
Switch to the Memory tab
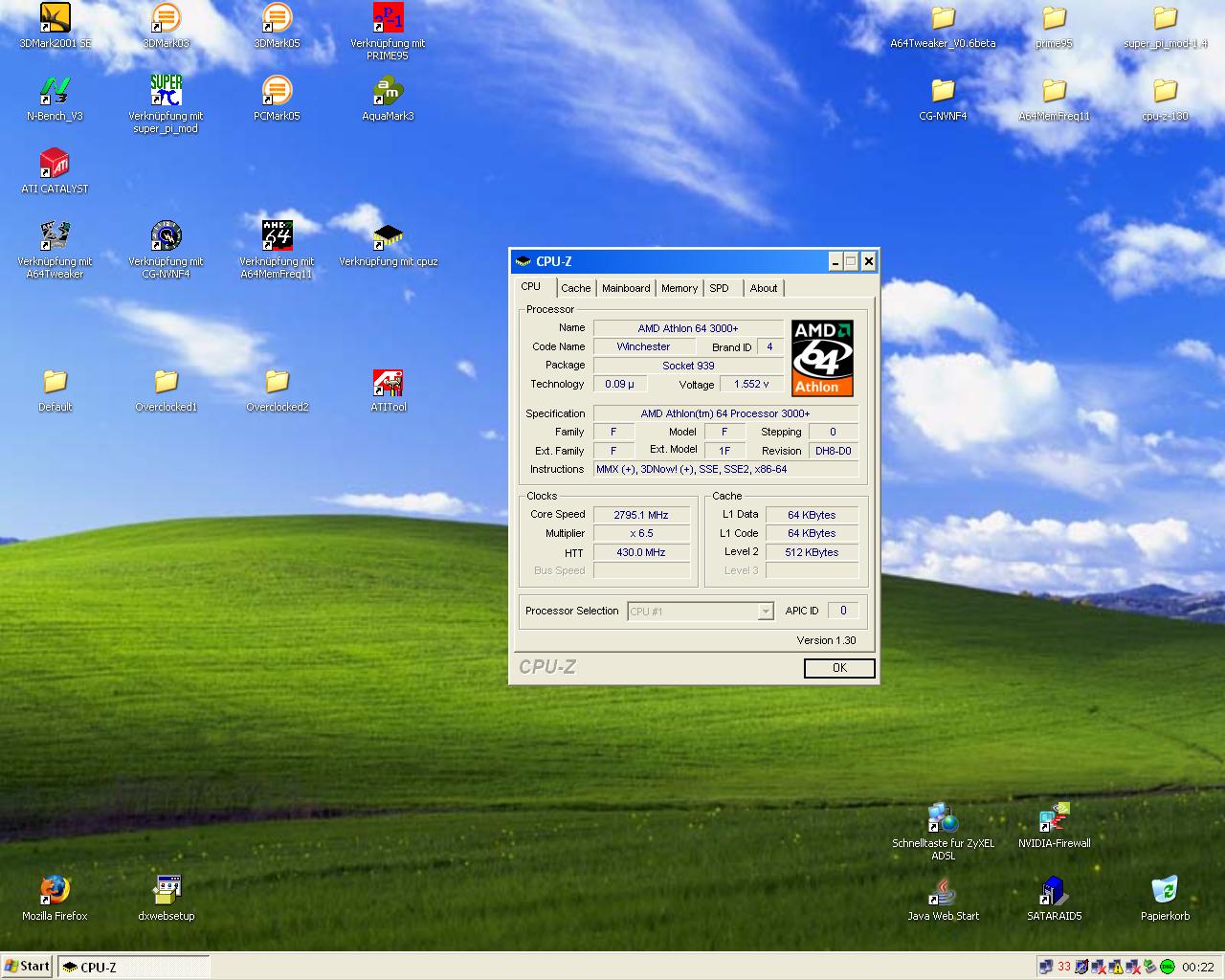pos(679,288)
